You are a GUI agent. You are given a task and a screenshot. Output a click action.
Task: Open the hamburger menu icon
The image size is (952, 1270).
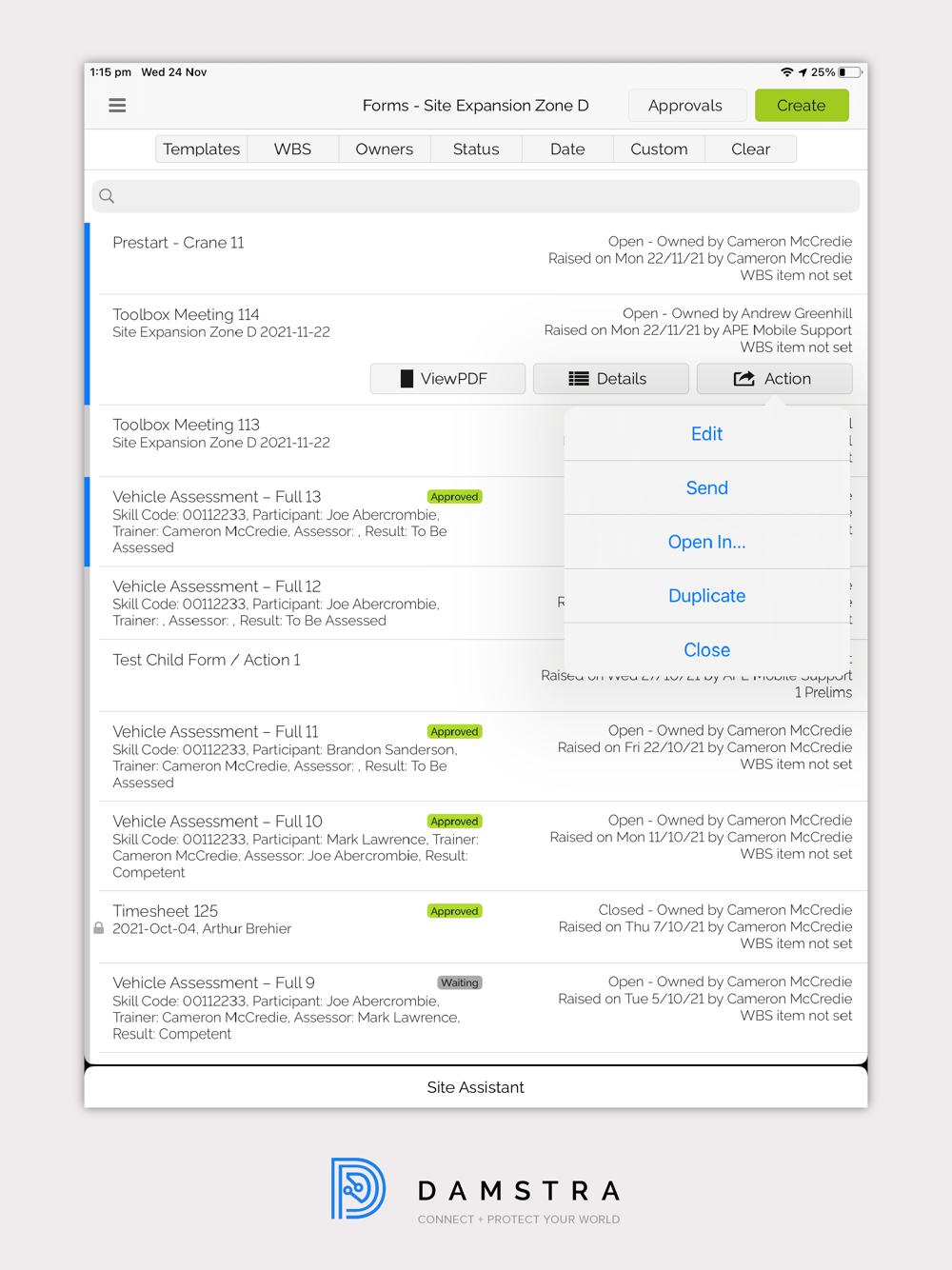pyautogui.click(x=117, y=106)
